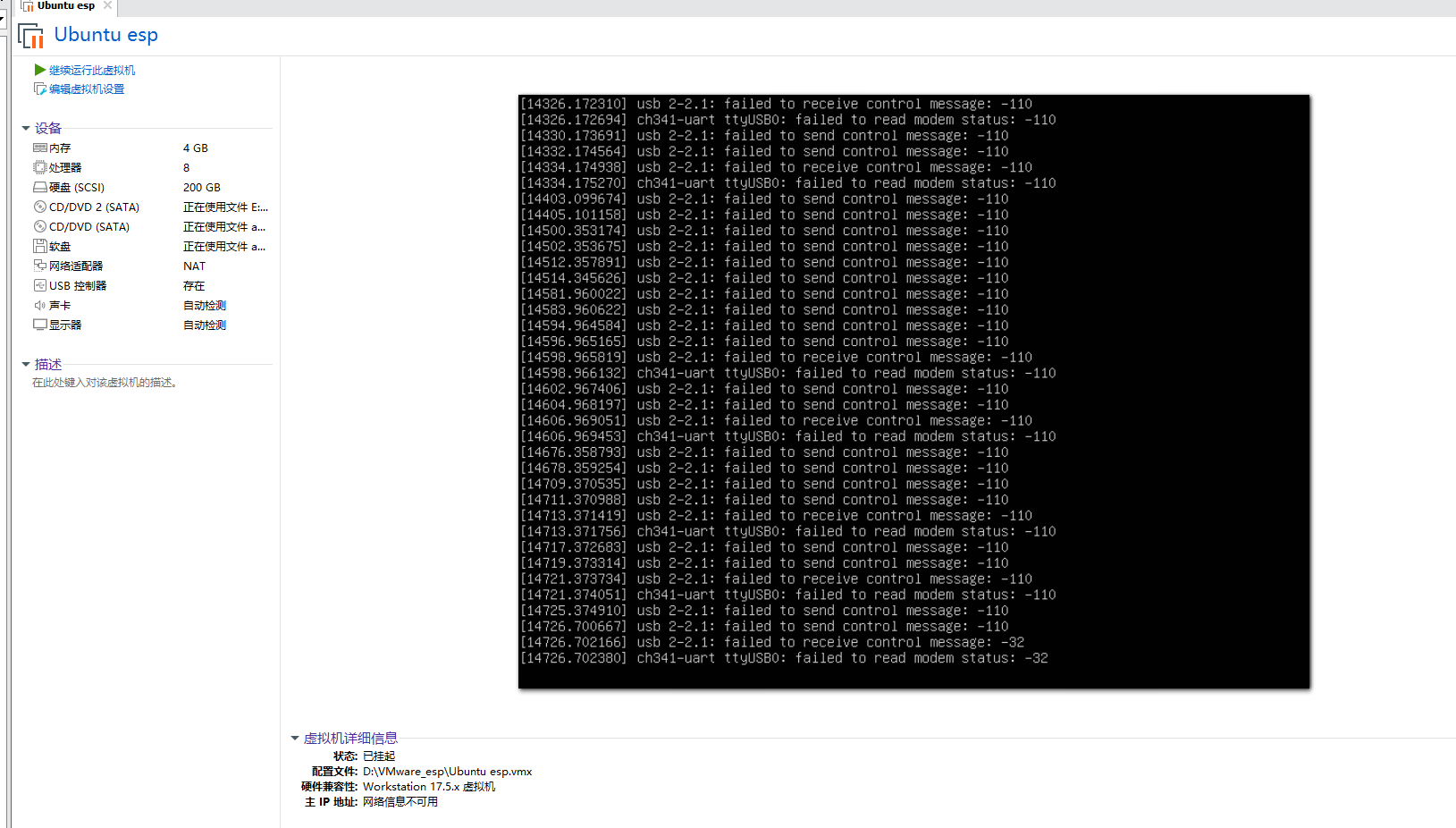Click the CD/DVD 2 (SATA) disc icon
Viewport: 1456px width, 828px height.
tap(39, 207)
